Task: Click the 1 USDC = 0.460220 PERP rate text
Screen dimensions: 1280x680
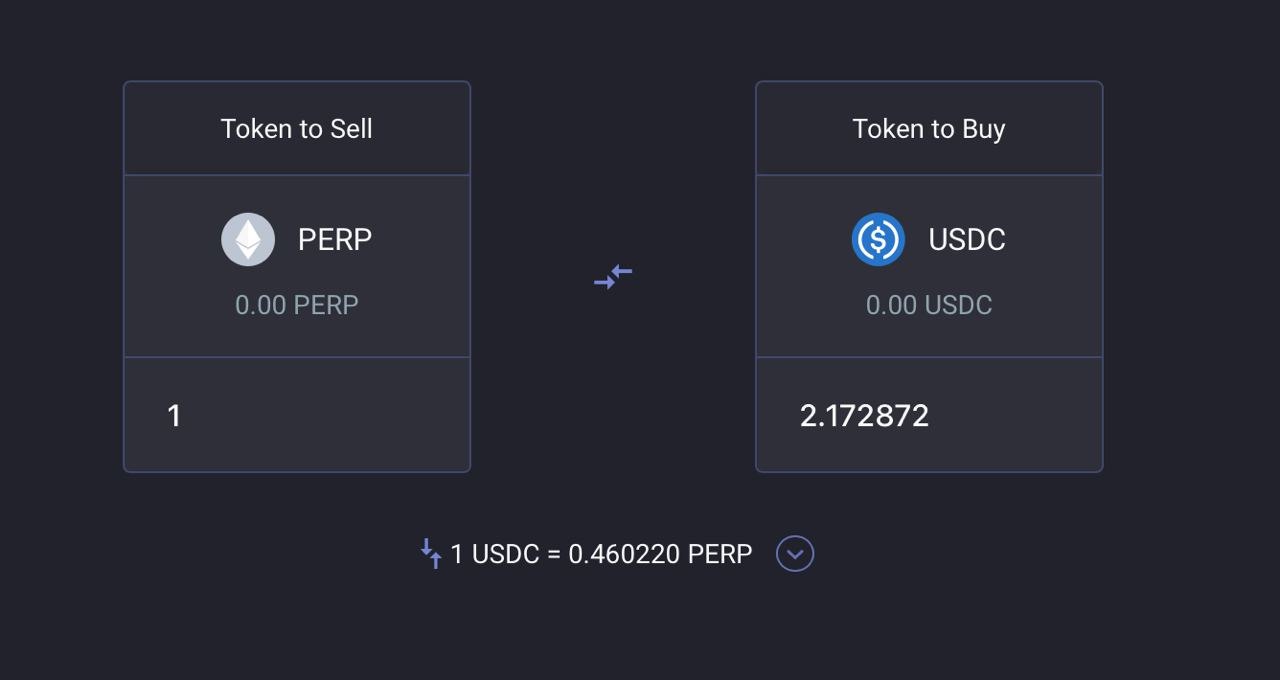Action: pyautogui.click(x=601, y=554)
